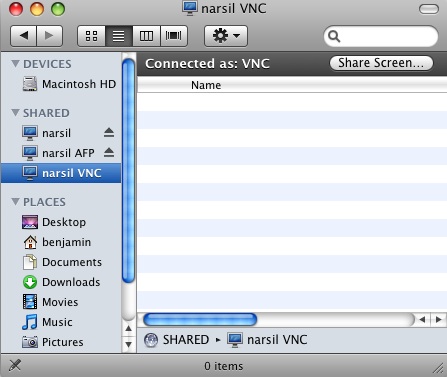Click the horizontal scrollbar thumb
The height and width of the screenshot is (377, 447).
tap(200, 320)
